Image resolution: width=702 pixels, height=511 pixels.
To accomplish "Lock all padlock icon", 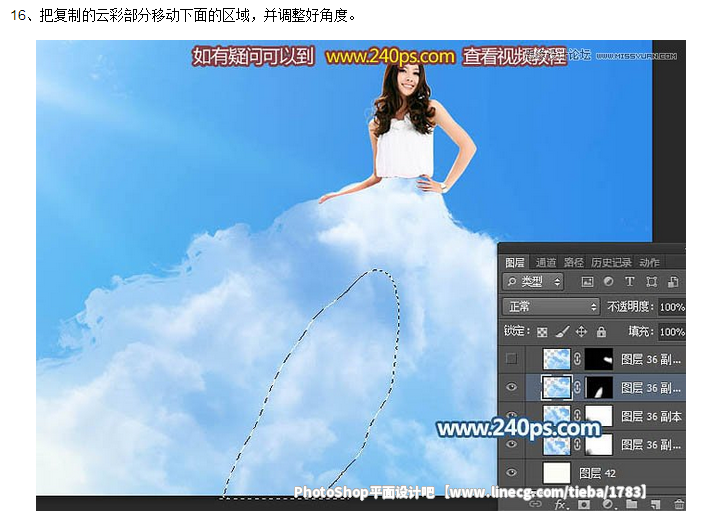I will point(601,331).
